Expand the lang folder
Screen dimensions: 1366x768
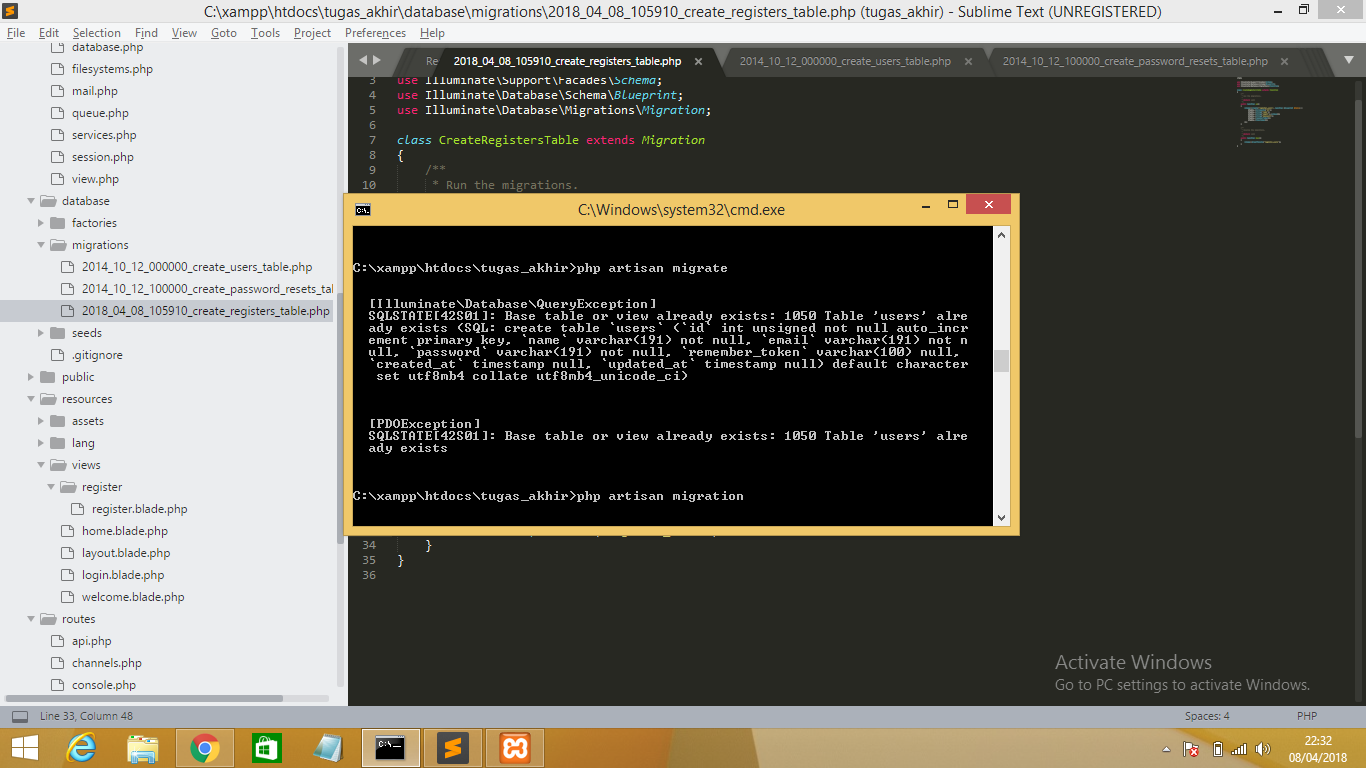coord(41,443)
